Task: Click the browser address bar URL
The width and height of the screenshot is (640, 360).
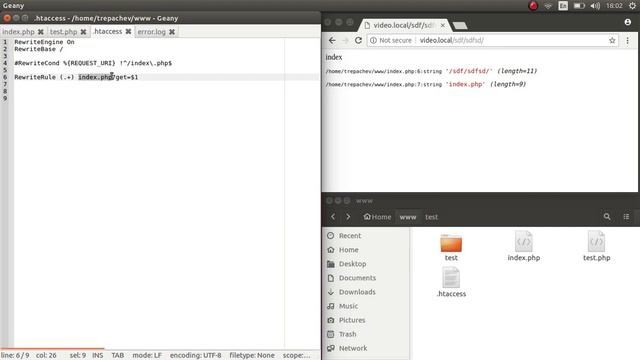Action: pyautogui.click(x=451, y=40)
